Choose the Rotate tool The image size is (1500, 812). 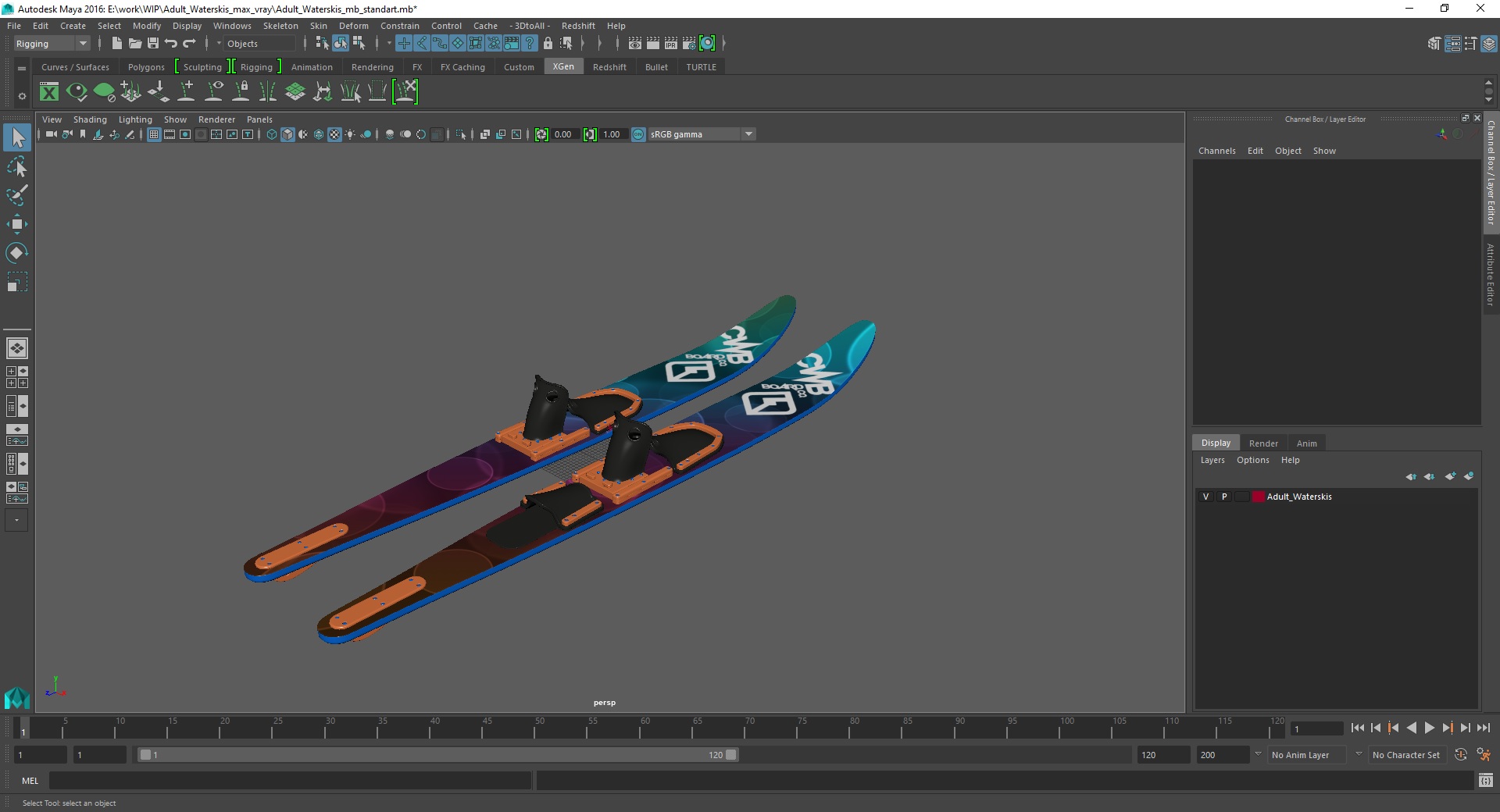coord(17,252)
